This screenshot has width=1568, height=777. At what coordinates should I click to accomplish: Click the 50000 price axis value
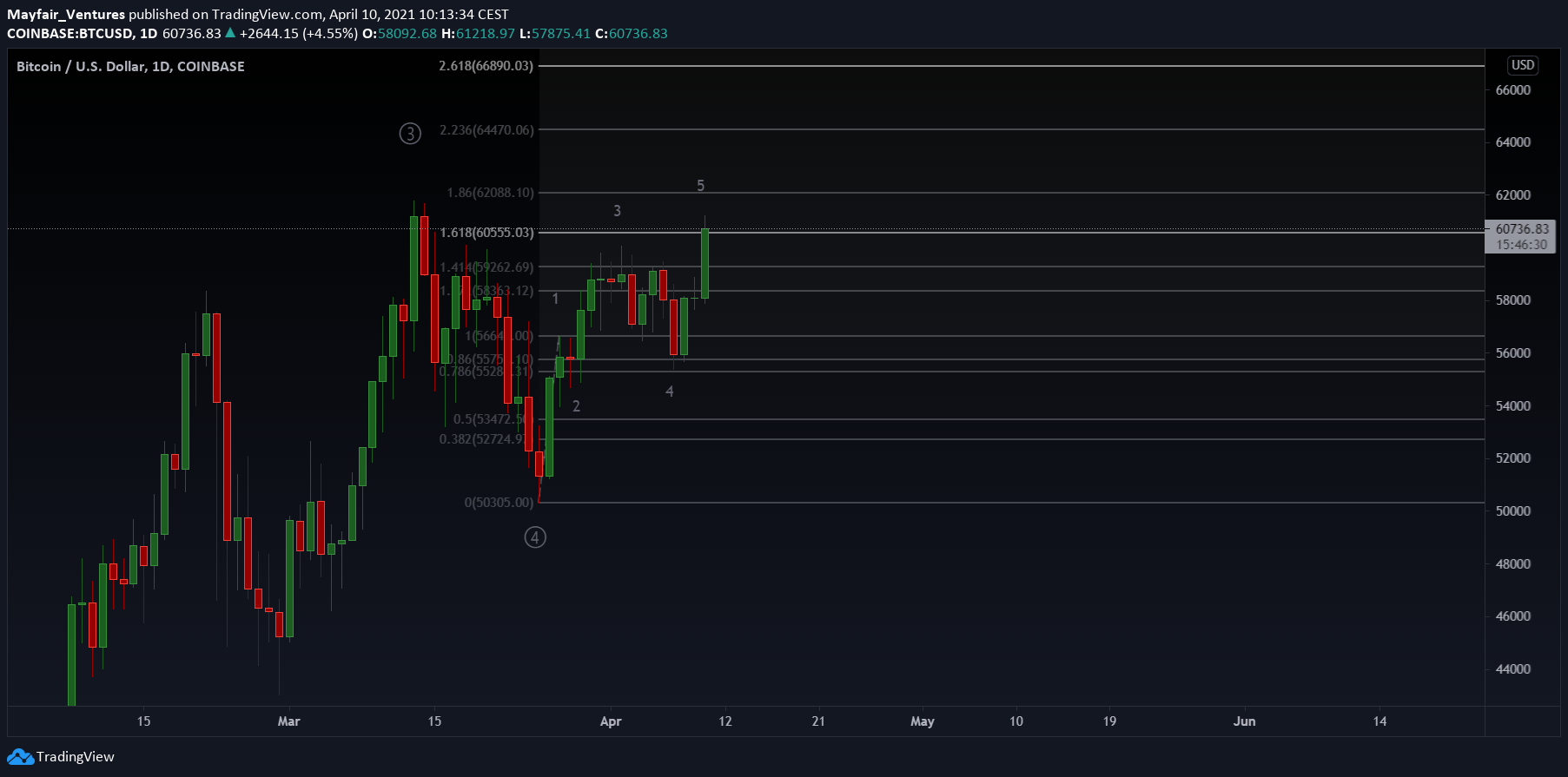pos(1512,511)
